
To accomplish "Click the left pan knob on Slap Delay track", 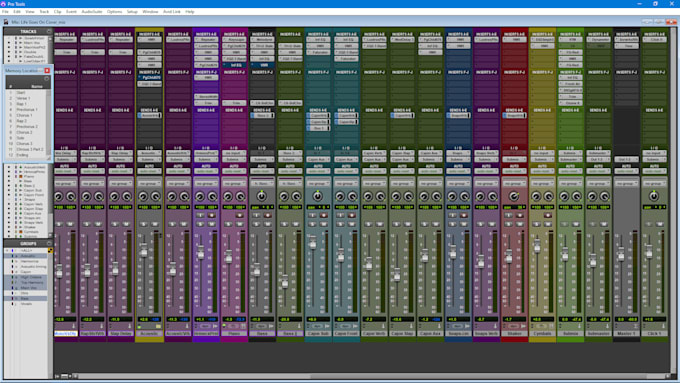I will click(115, 197).
